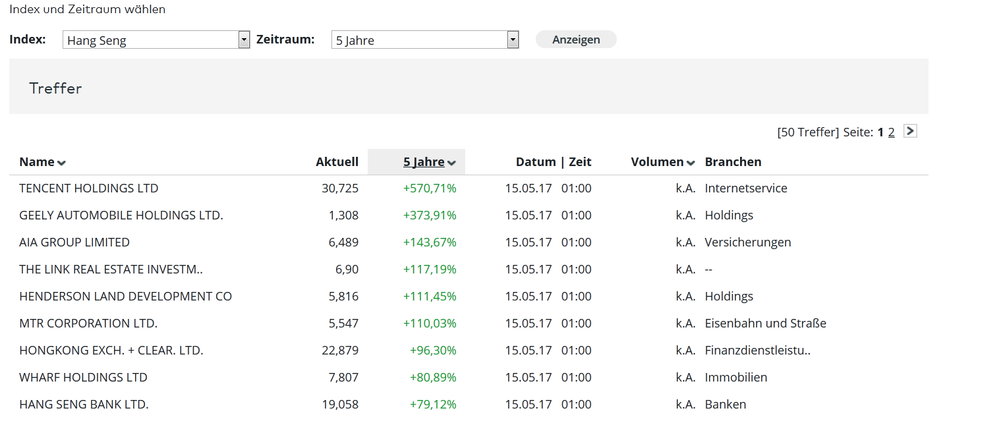Click the 5 Jahre column sort arrow
This screenshot has height=427, width=999.
(x=451, y=163)
